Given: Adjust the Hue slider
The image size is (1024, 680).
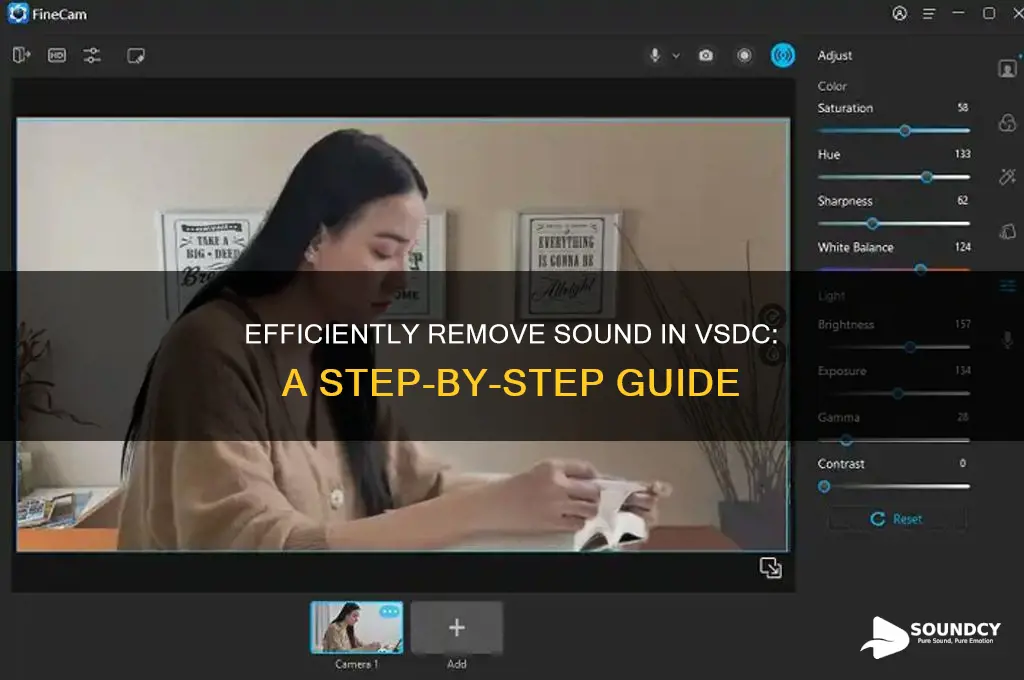Looking at the screenshot, I should 893,177.
